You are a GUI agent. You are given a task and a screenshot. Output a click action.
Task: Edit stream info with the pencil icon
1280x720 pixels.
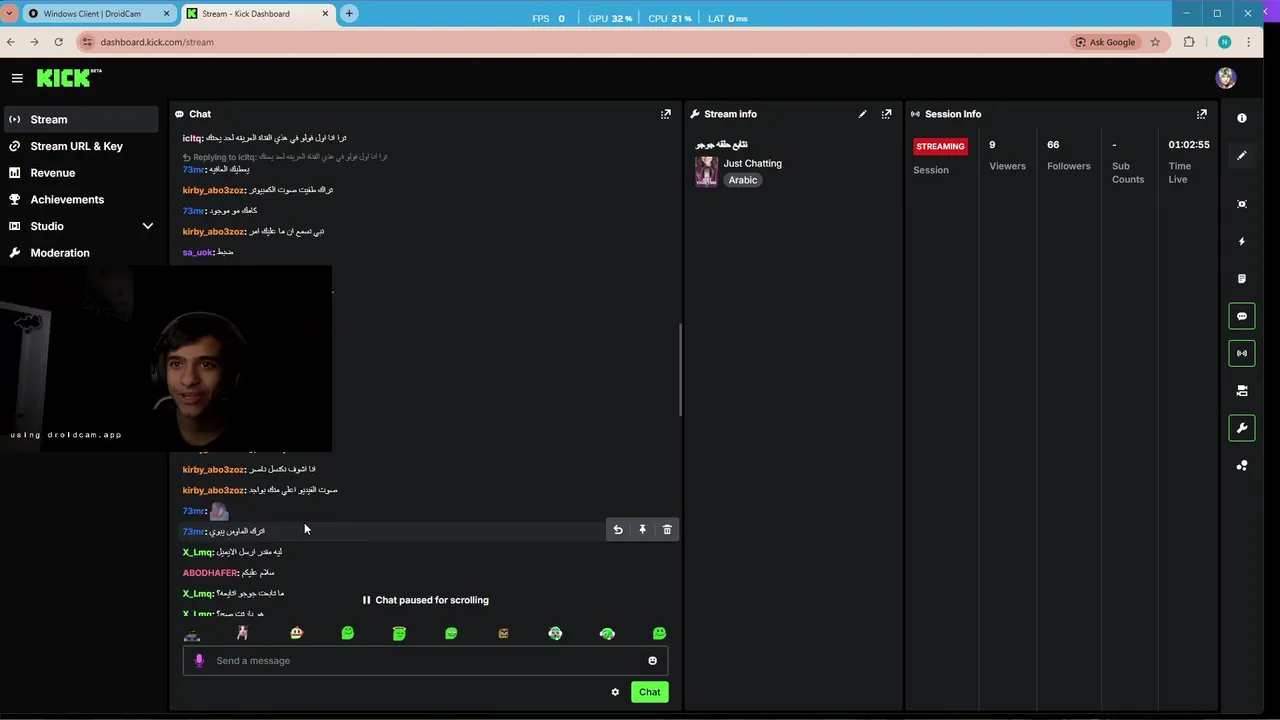[x=862, y=114]
